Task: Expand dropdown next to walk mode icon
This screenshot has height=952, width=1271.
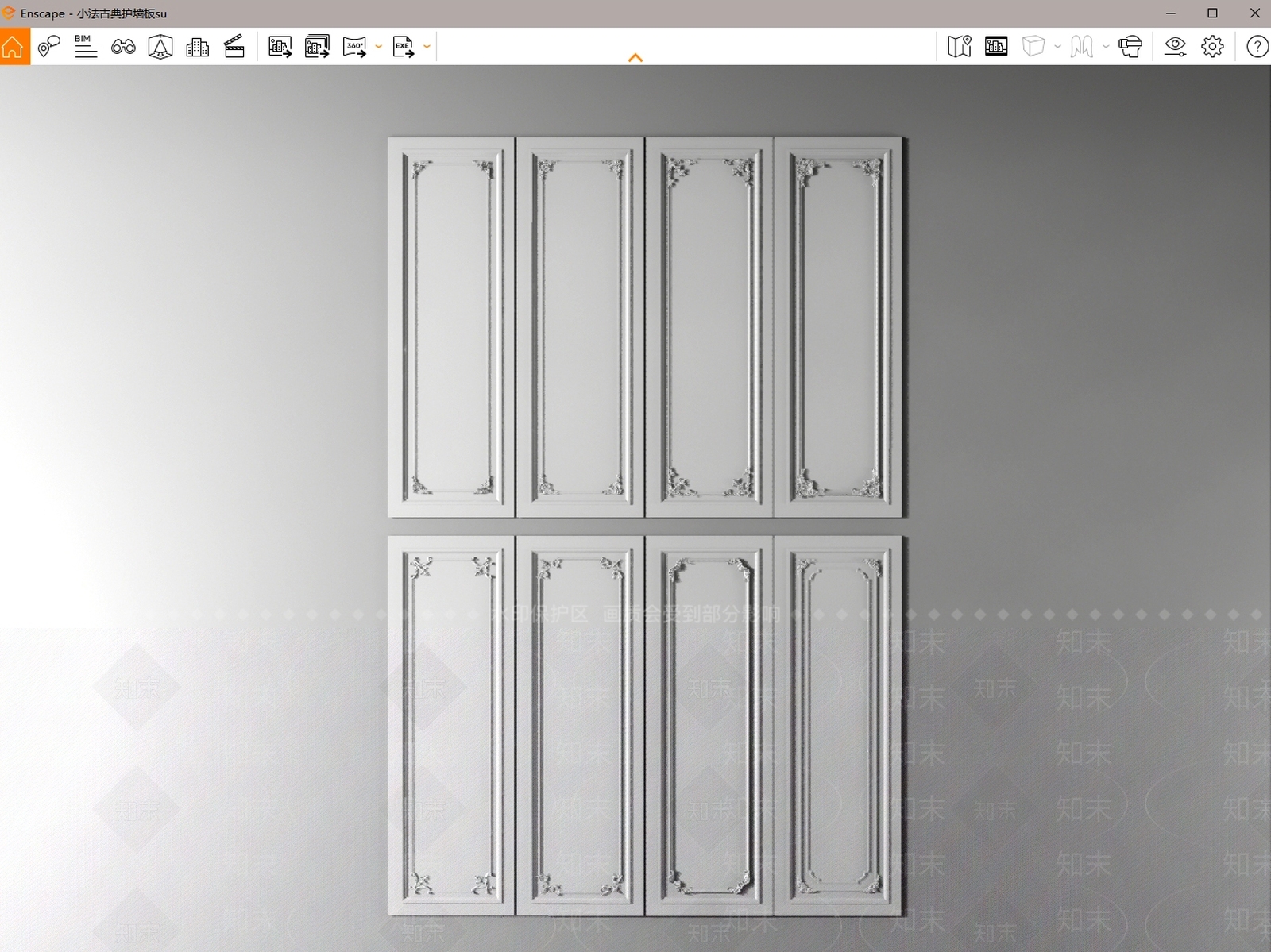Action: [x=1106, y=47]
